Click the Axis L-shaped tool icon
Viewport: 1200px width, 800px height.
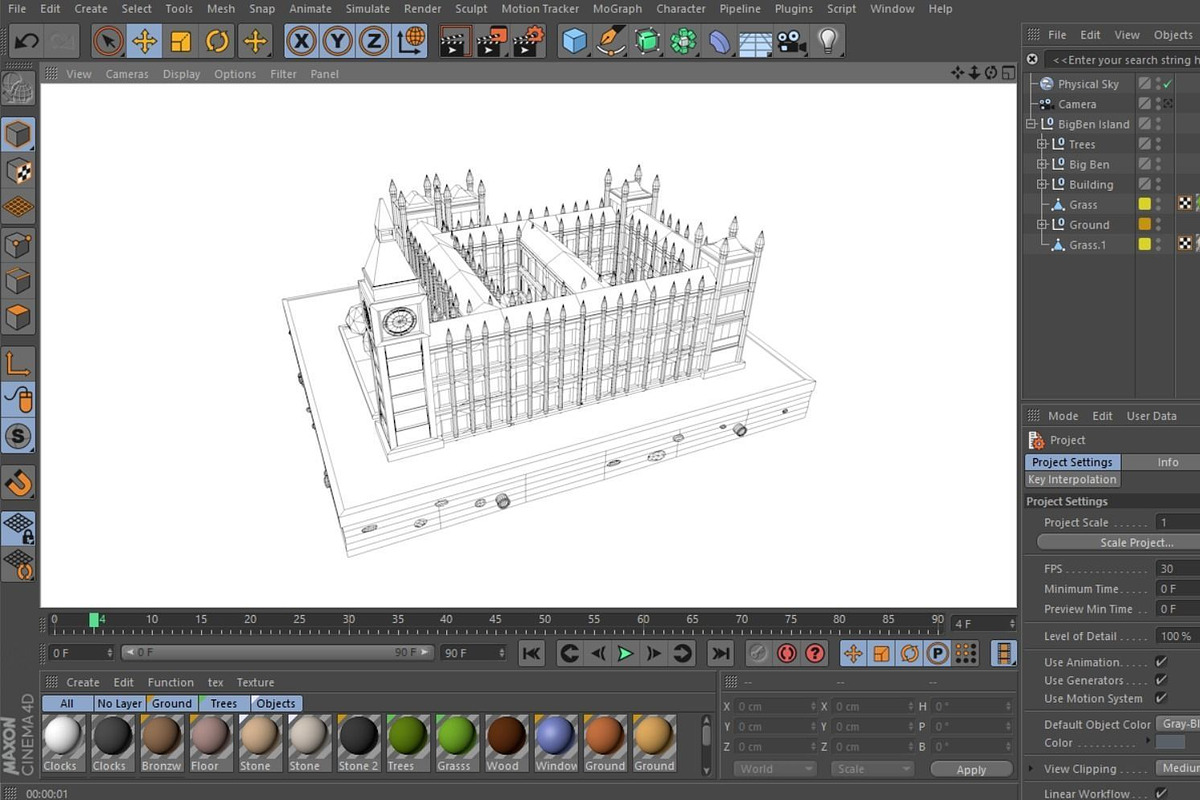19,364
